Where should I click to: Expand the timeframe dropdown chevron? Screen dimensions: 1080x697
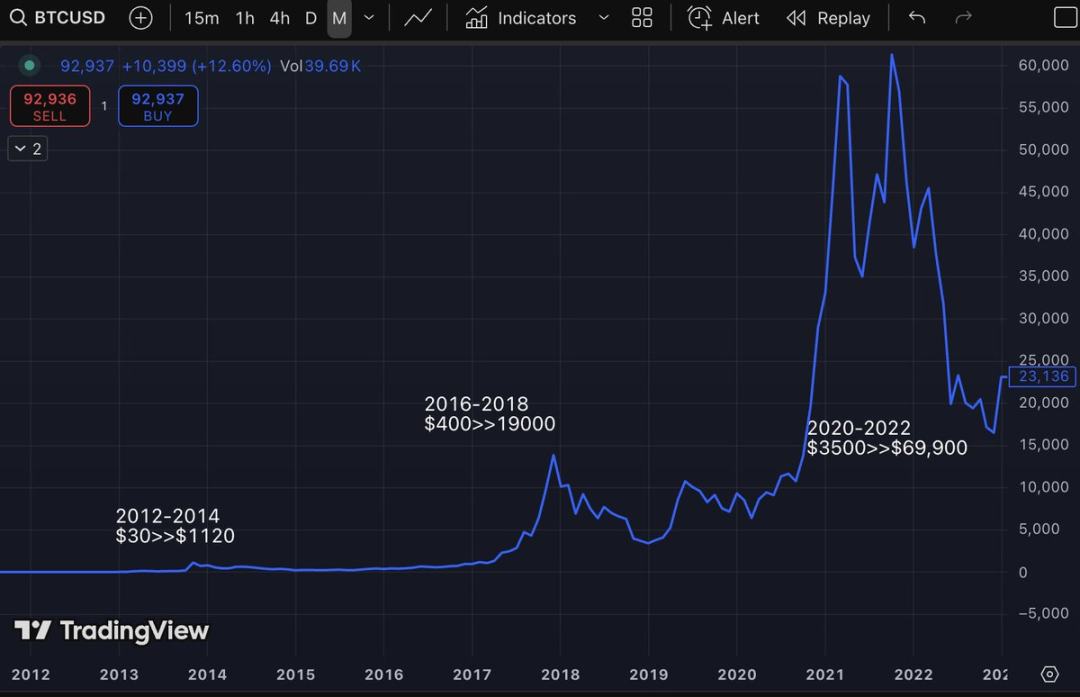pyautogui.click(x=369, y=18)
